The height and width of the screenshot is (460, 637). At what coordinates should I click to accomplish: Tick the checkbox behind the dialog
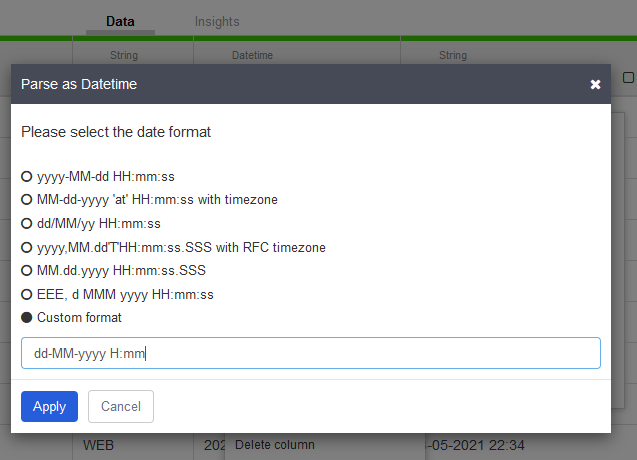click(x=628, y=78)
